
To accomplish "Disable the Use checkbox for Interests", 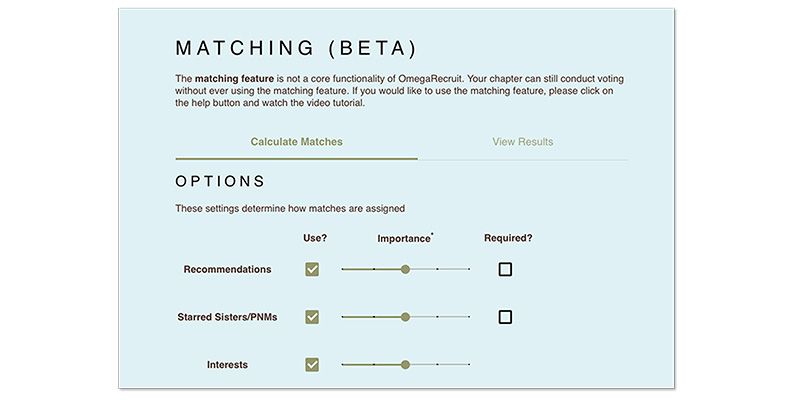I will pyautogui.click(x=312, y=365).
